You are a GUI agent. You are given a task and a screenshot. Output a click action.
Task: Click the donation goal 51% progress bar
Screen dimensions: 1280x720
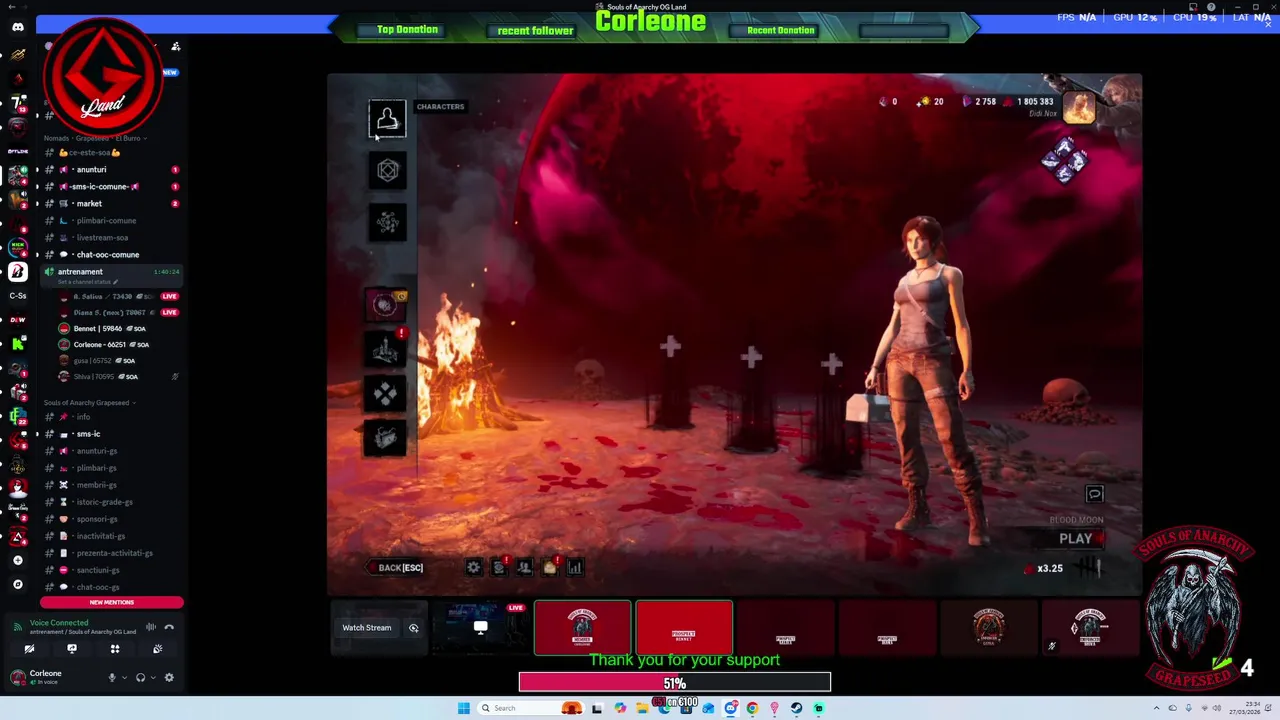pos(675,683)
